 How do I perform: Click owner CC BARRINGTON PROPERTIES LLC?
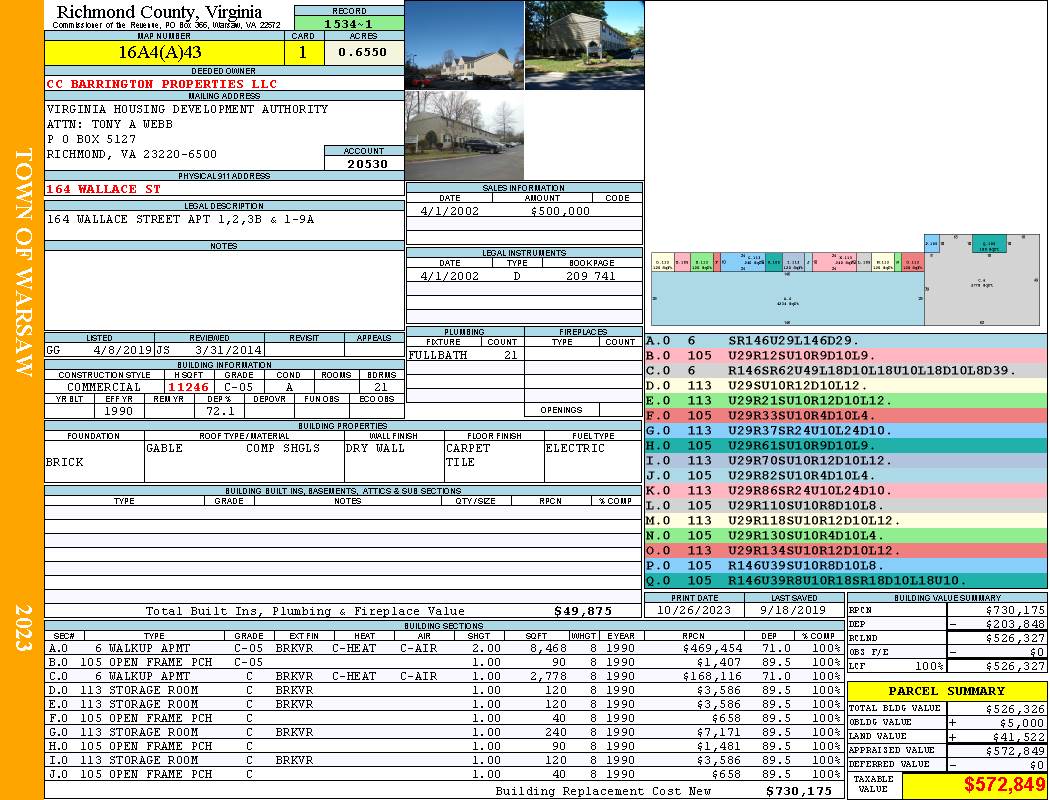click(x=161, y=84)
